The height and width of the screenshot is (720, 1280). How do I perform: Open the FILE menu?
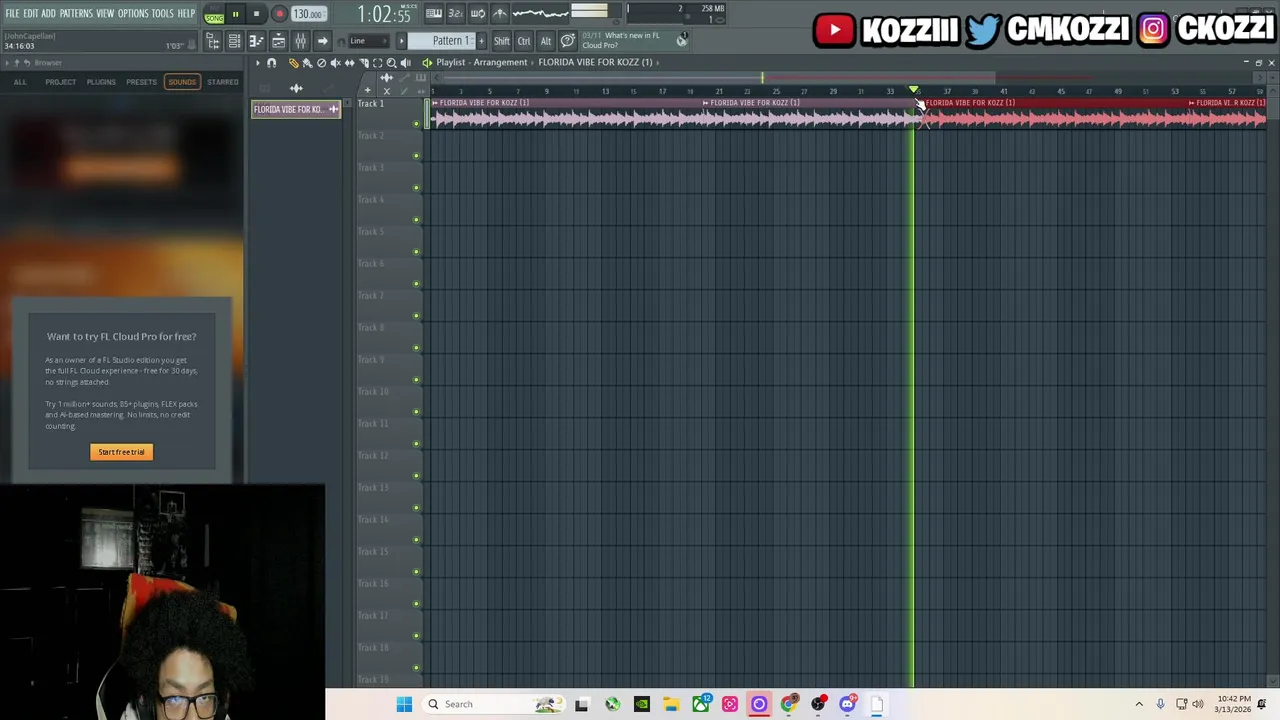[x=12, y=13]
